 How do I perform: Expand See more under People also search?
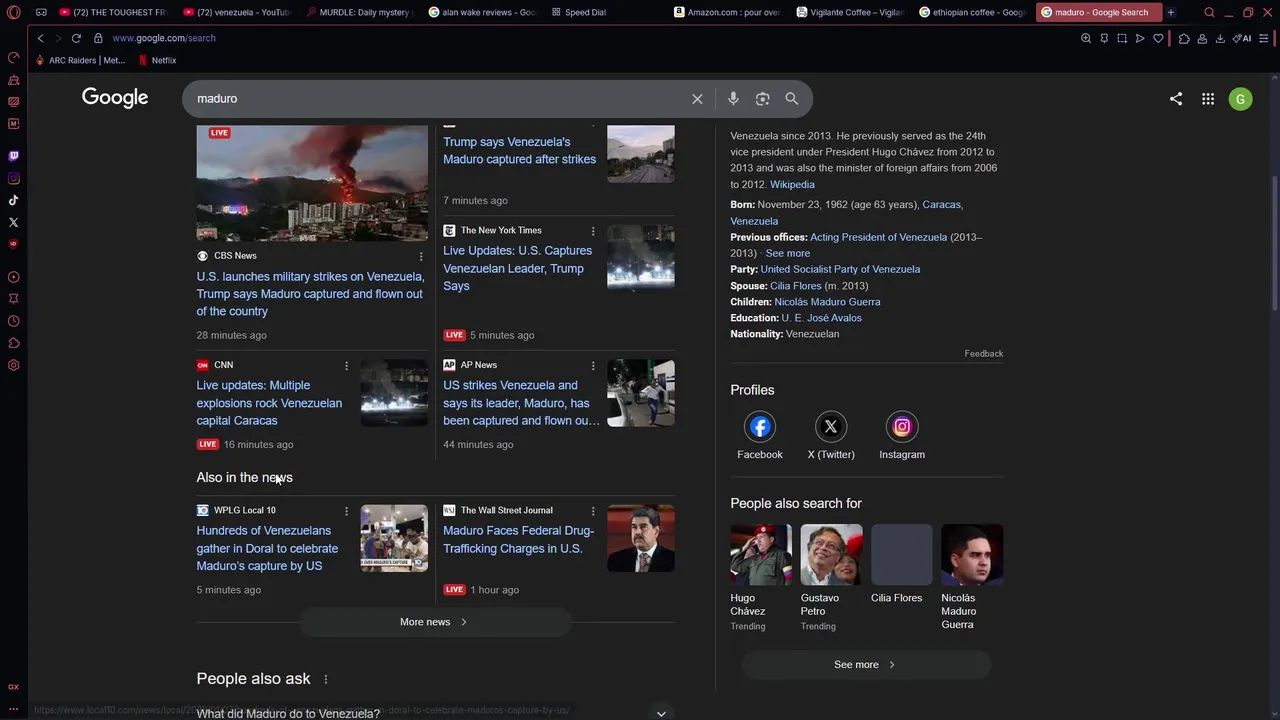point(866,664)
